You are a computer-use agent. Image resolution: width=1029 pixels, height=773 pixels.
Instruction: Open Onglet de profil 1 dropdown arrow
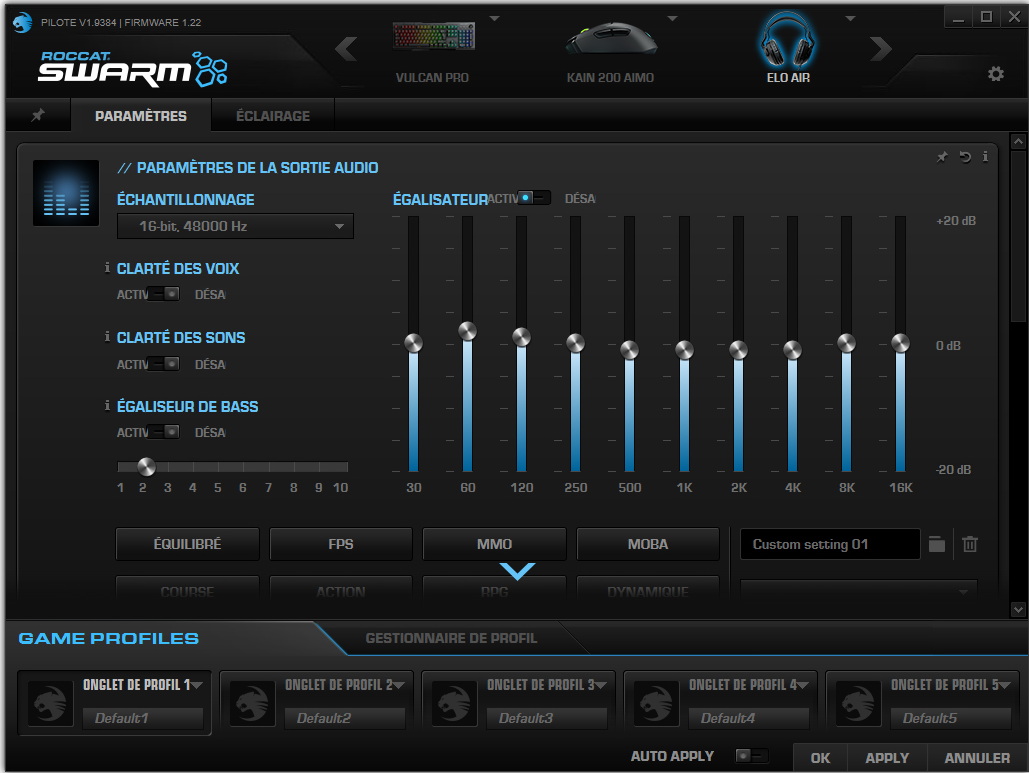pyautogui.click(x=197, y=685)
